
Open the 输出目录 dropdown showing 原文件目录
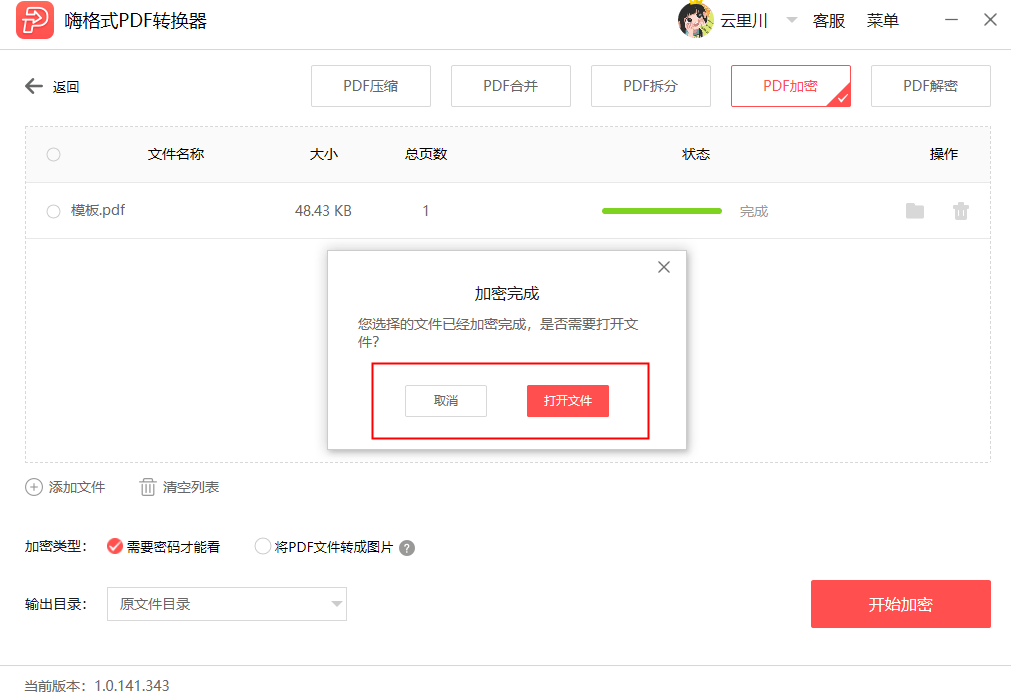(227, 604)
